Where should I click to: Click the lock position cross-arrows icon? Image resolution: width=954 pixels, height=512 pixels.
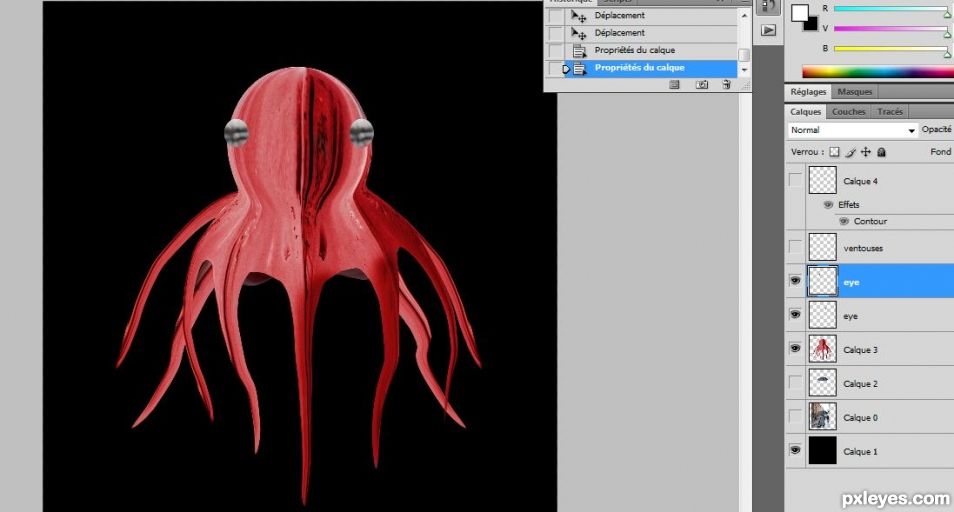tap(866, 152)
